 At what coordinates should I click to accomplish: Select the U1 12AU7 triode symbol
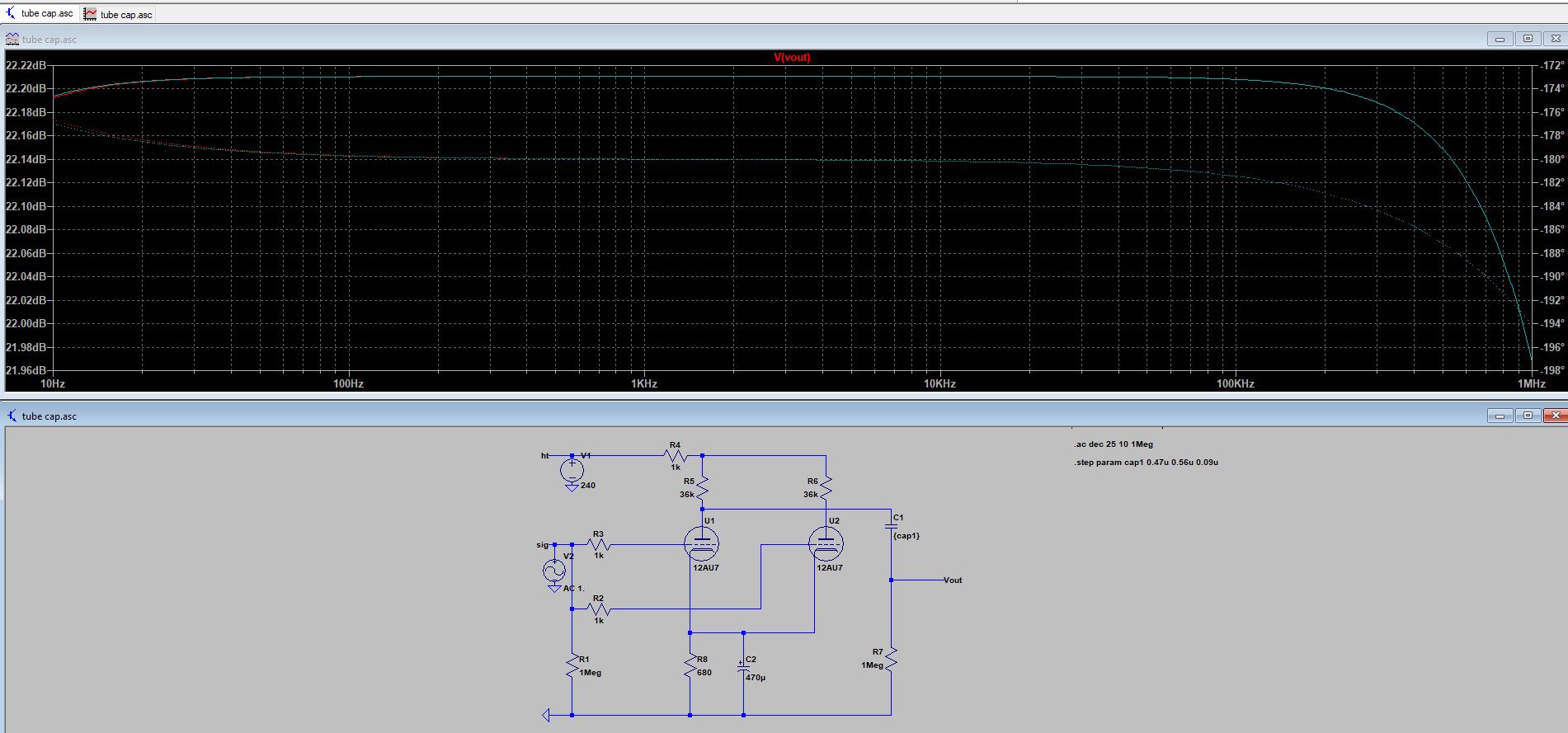pyautogui.click(x=701, y=543)
